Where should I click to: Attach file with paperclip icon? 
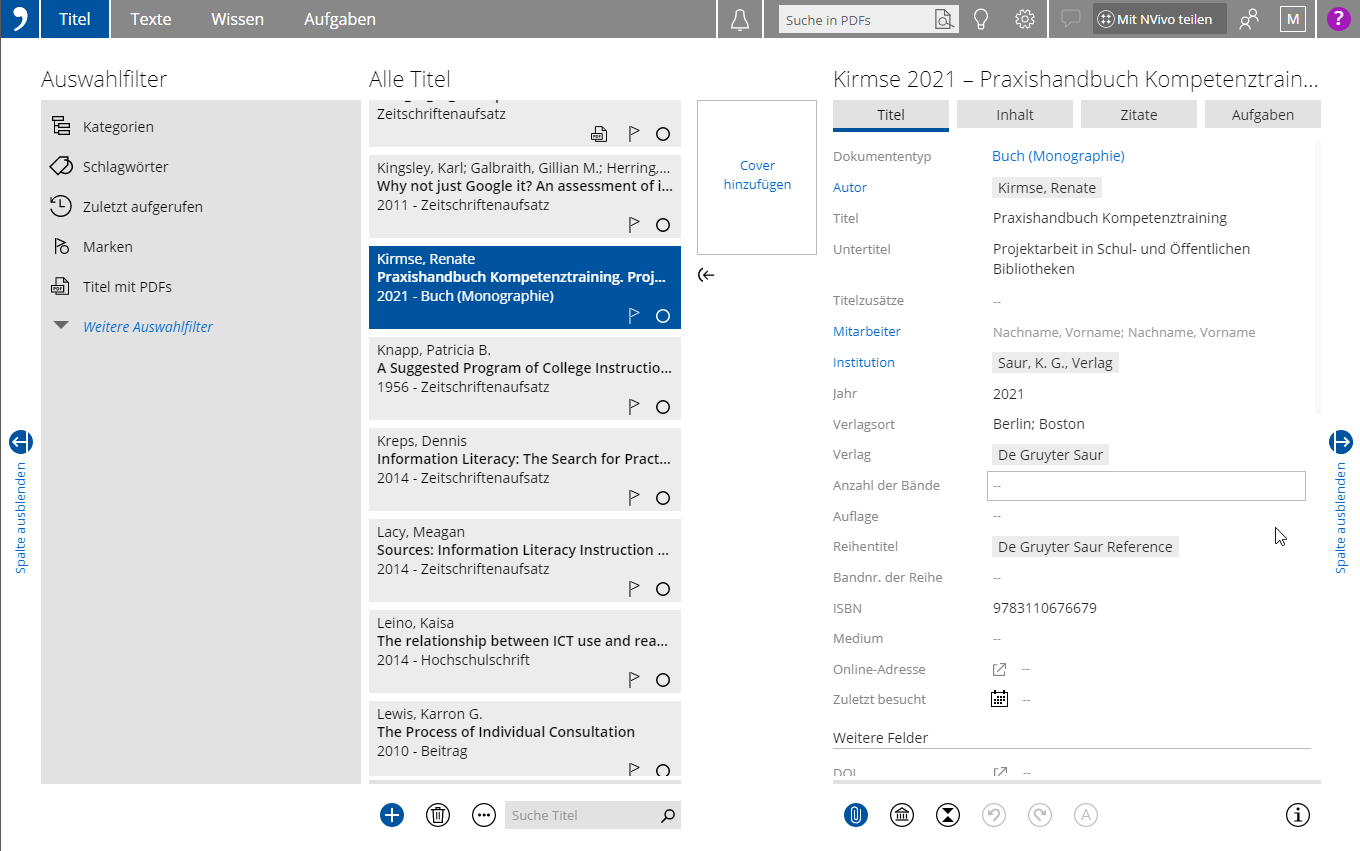click(x=855, y=815)
